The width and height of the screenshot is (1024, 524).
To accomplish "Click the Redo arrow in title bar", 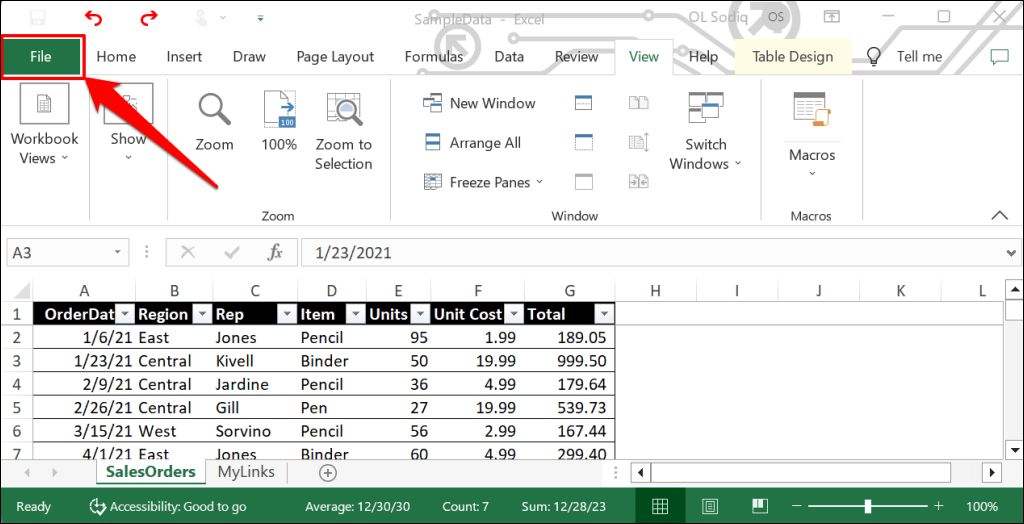I will point(149,17).
